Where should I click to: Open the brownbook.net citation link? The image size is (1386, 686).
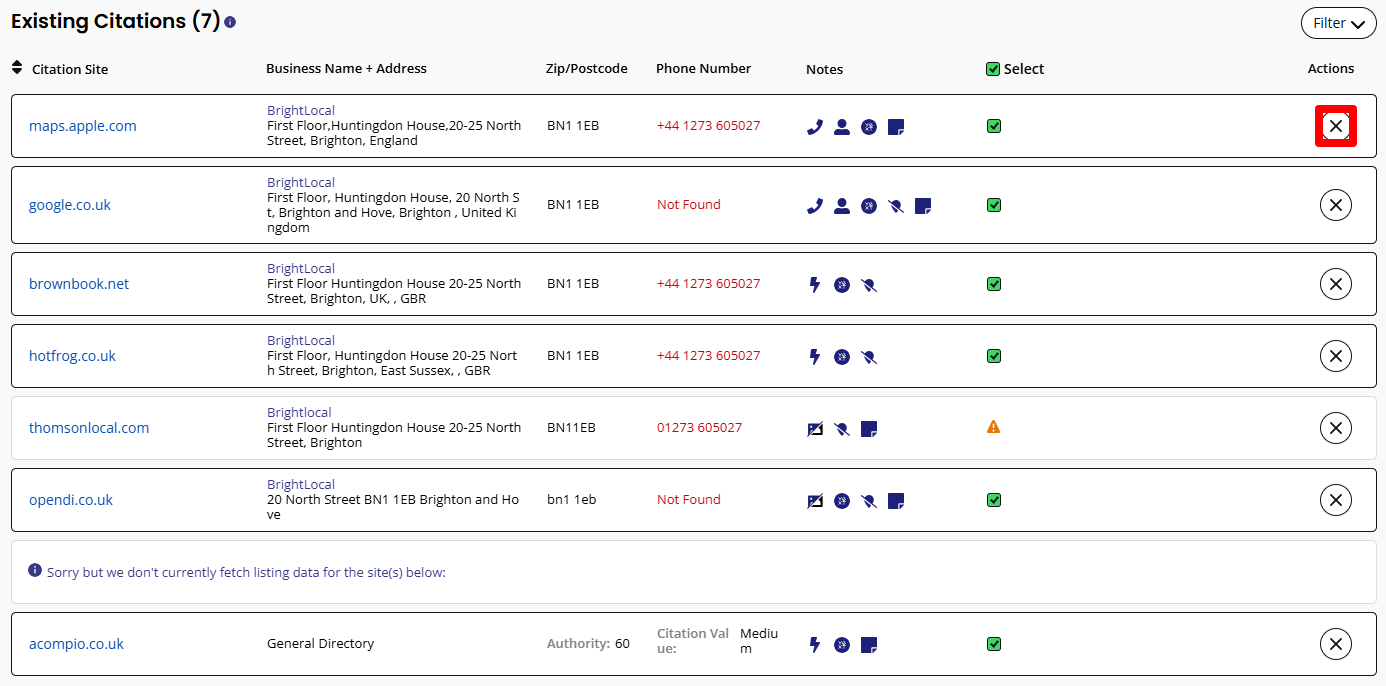click(x=79, y=284)
